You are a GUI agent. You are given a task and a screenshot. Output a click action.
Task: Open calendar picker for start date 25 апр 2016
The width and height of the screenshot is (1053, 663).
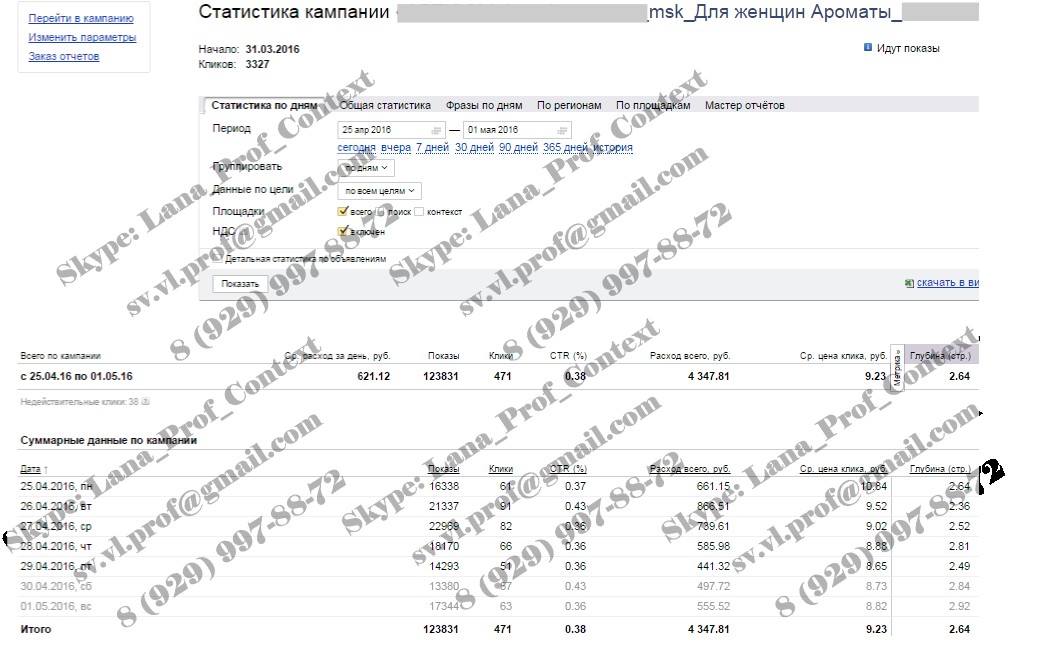(x=436, y=130)
